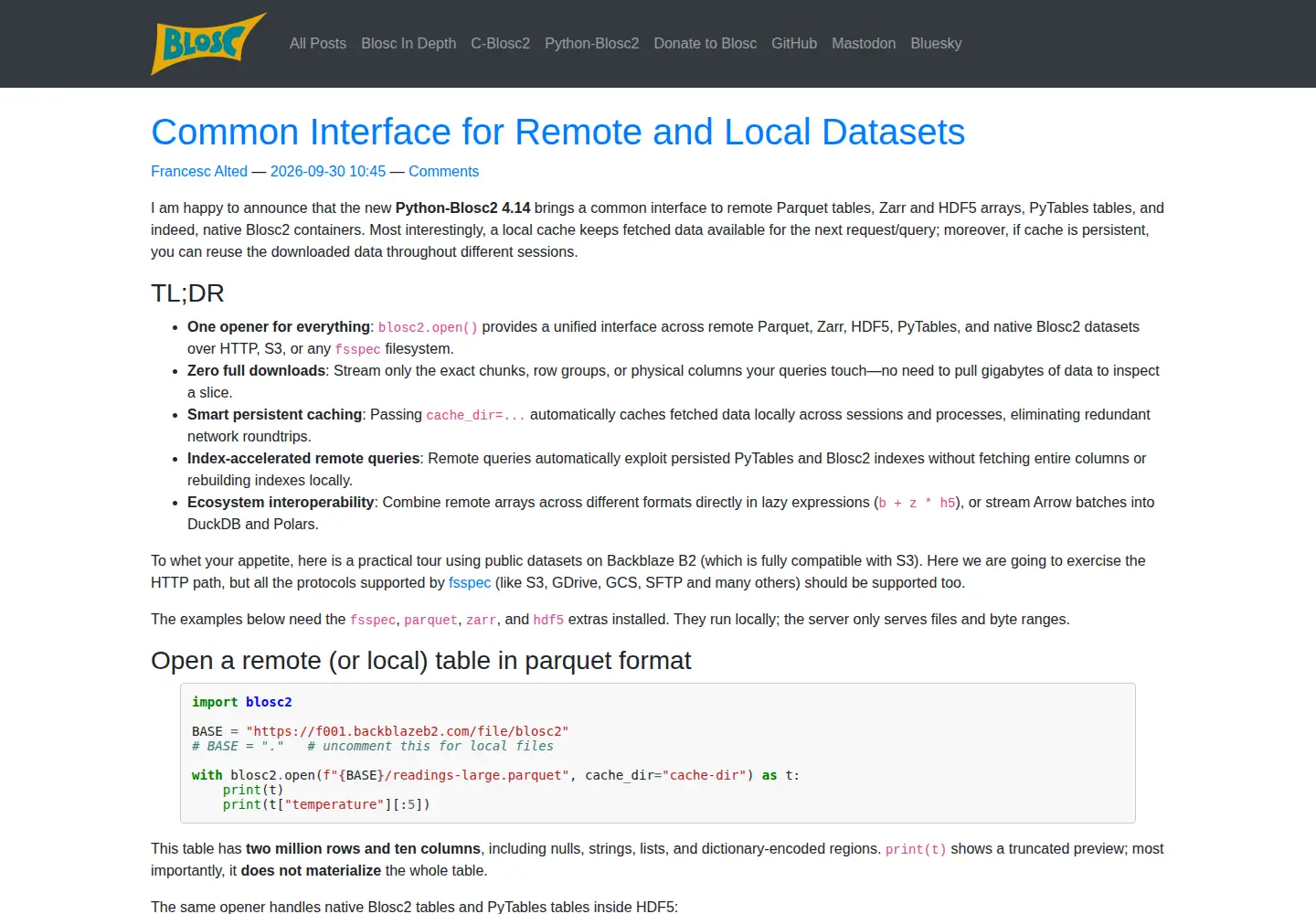Click 'Zero full downloads' bullet label
This screenshot has height=914, width=1316.
pyautogui.click(x=257, y=371)
